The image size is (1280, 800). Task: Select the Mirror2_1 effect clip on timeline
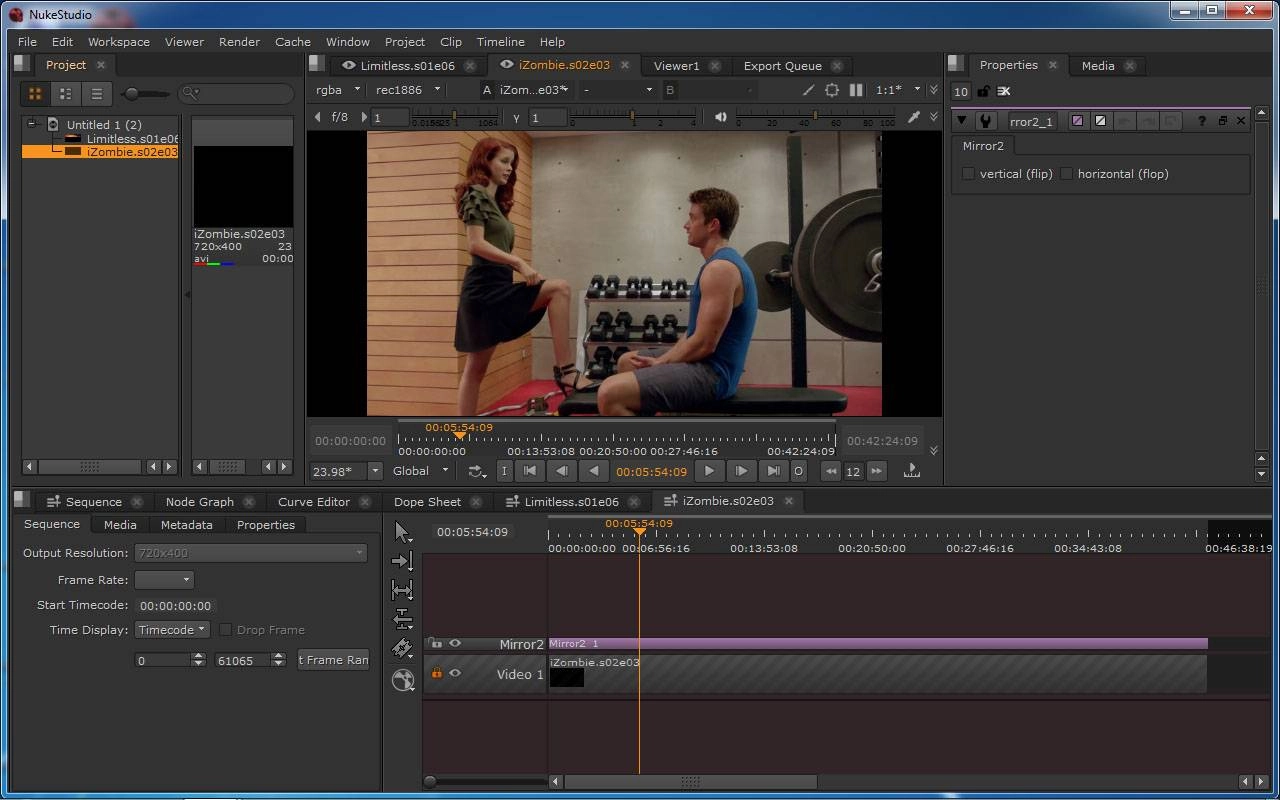(878, 644)
